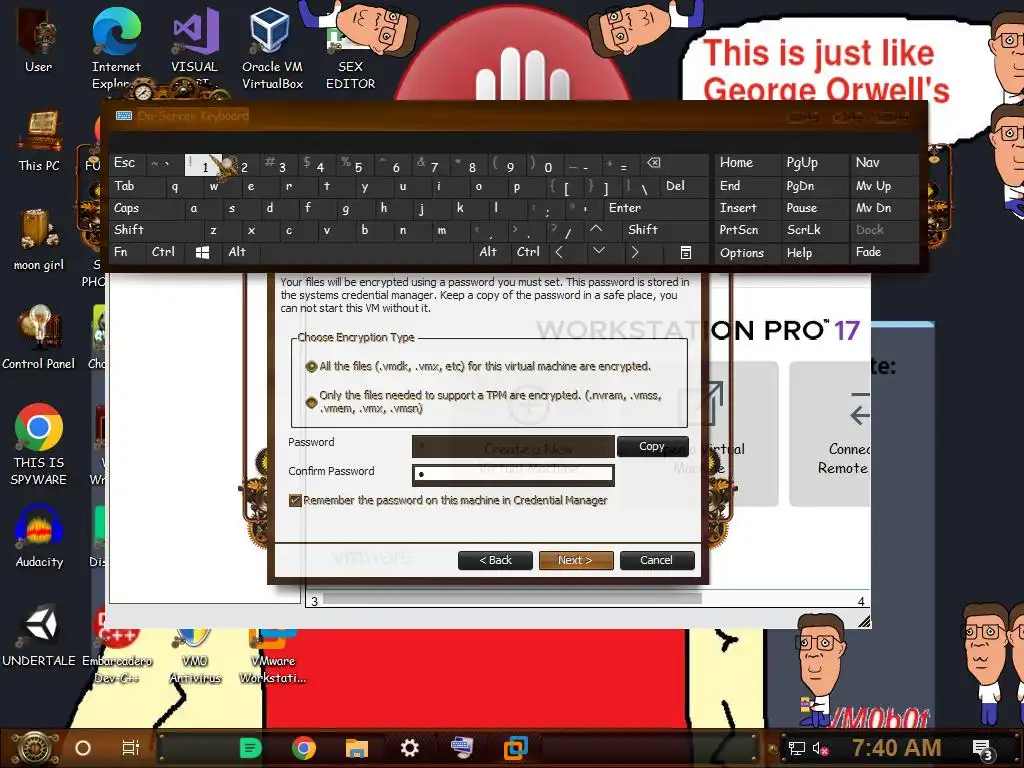Open the Chrome 'THIS IS SPYWARE' shortcut
Image resolution: width=1024 pixels, height=768 pixels.
point(39,444)
